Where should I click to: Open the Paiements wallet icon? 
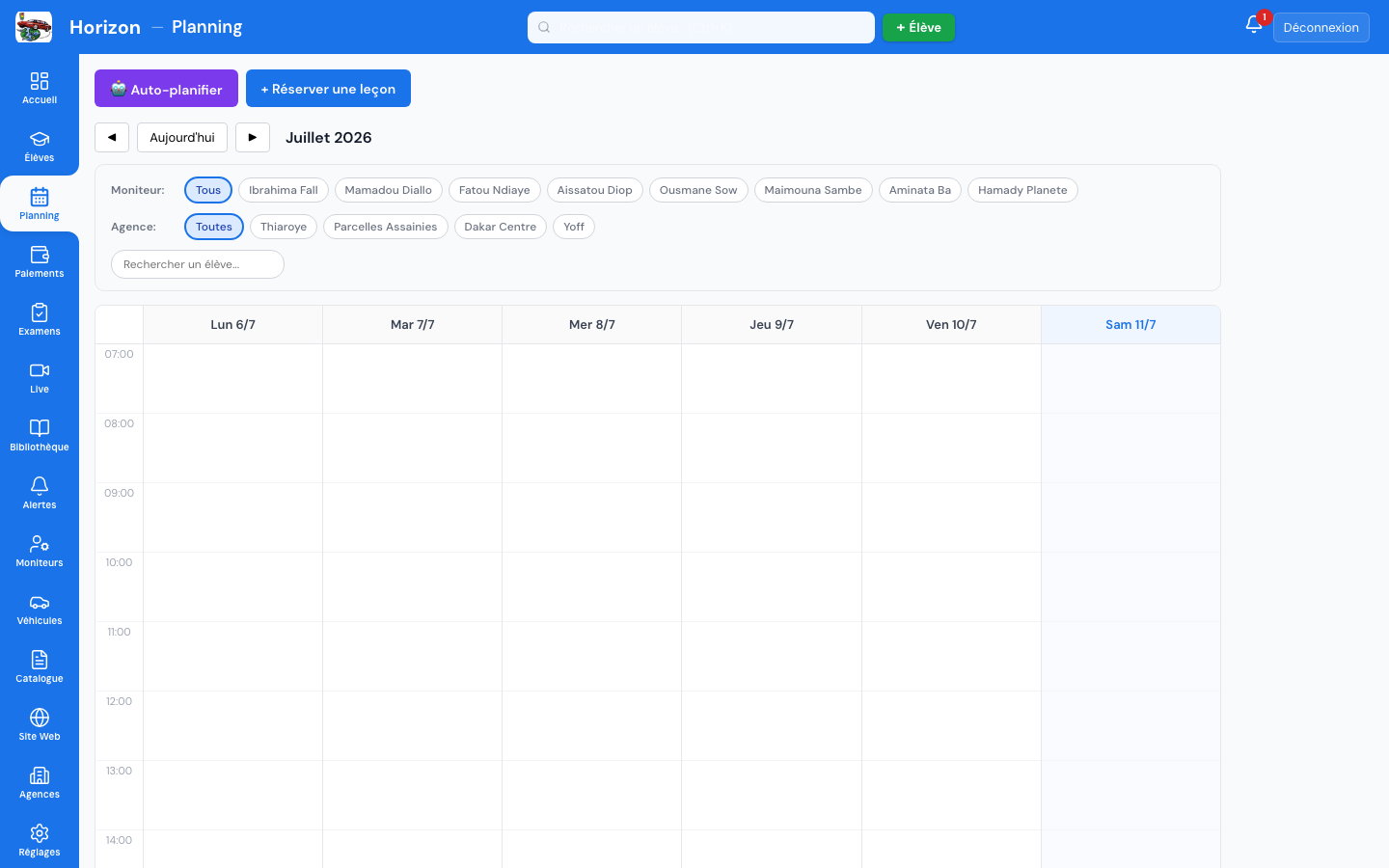pyautogui.click(x=40, y=255)
